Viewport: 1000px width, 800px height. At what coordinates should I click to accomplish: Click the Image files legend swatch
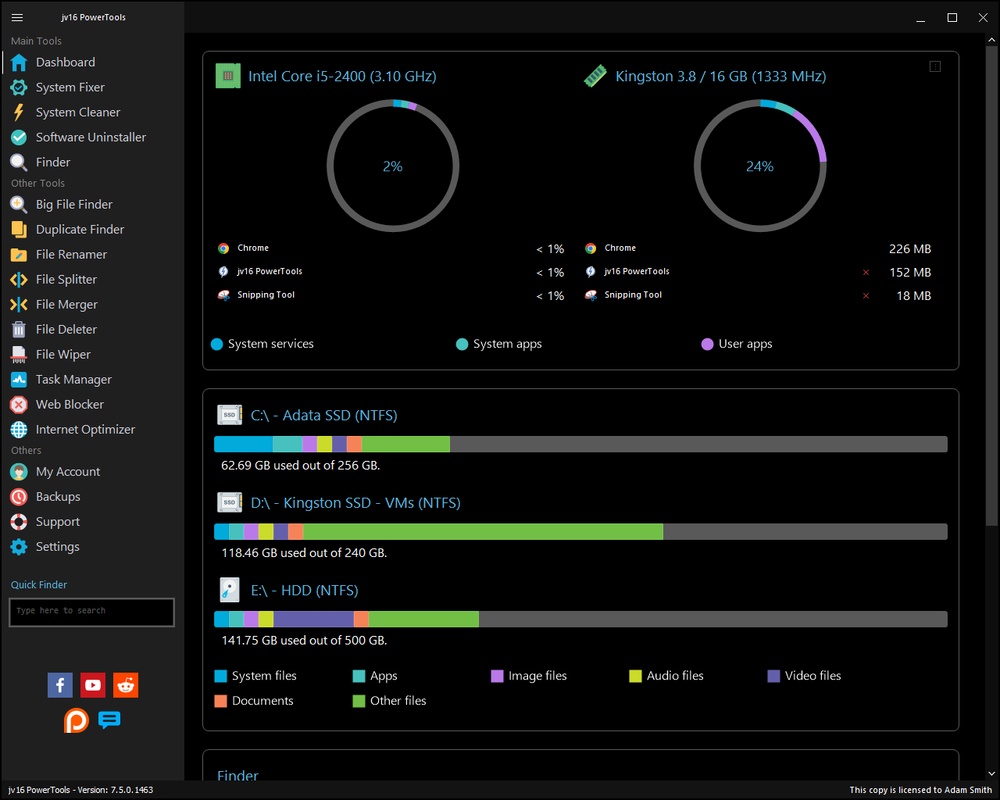click(x=497, y=676)
